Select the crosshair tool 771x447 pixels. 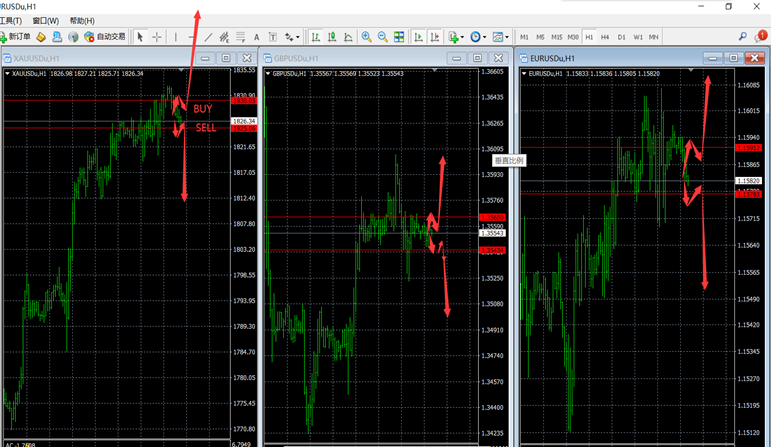157,38
